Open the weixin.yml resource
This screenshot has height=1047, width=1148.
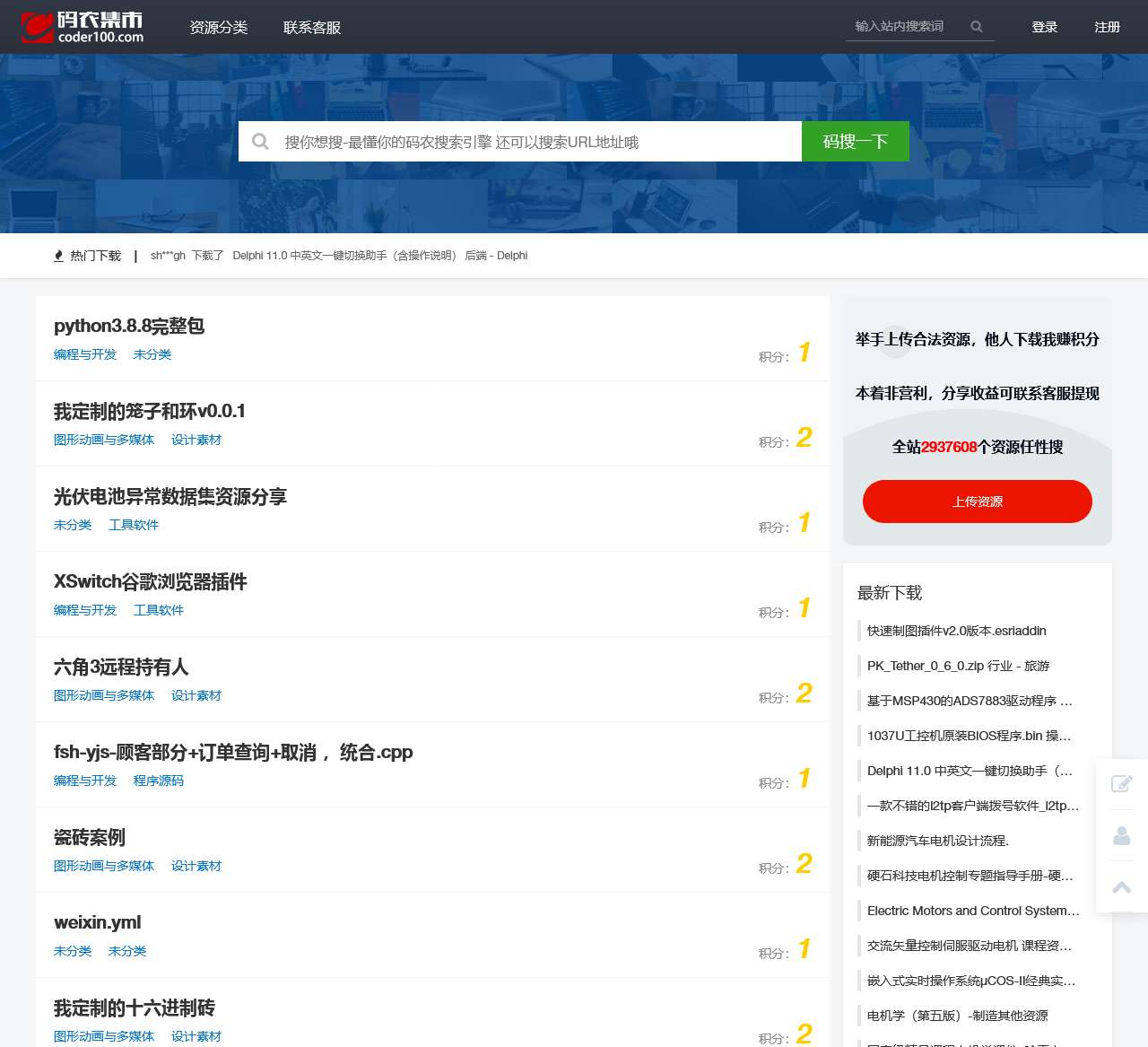98,922
